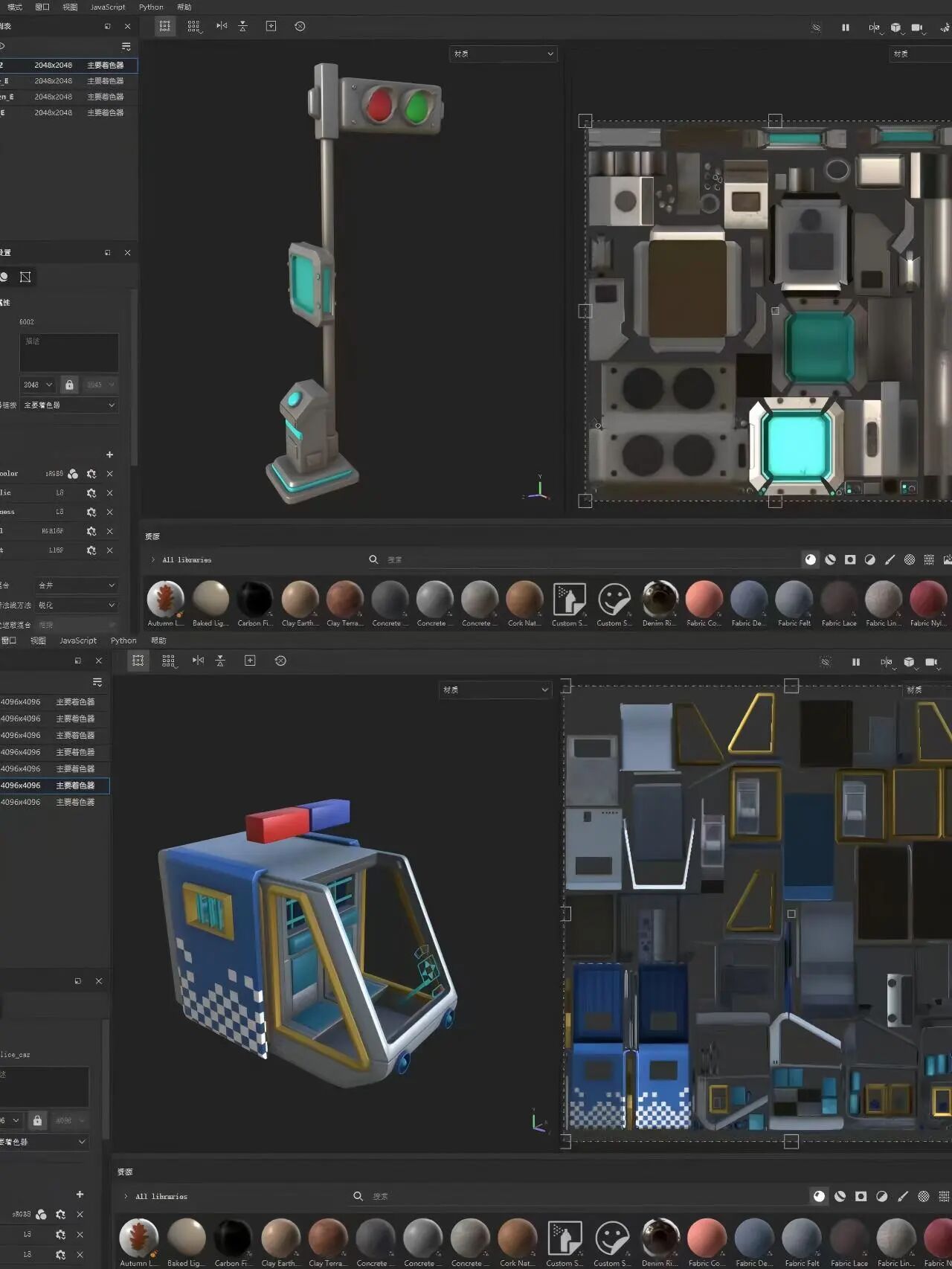Toggle the size lock in the police car window

(x=37, y=1120)
